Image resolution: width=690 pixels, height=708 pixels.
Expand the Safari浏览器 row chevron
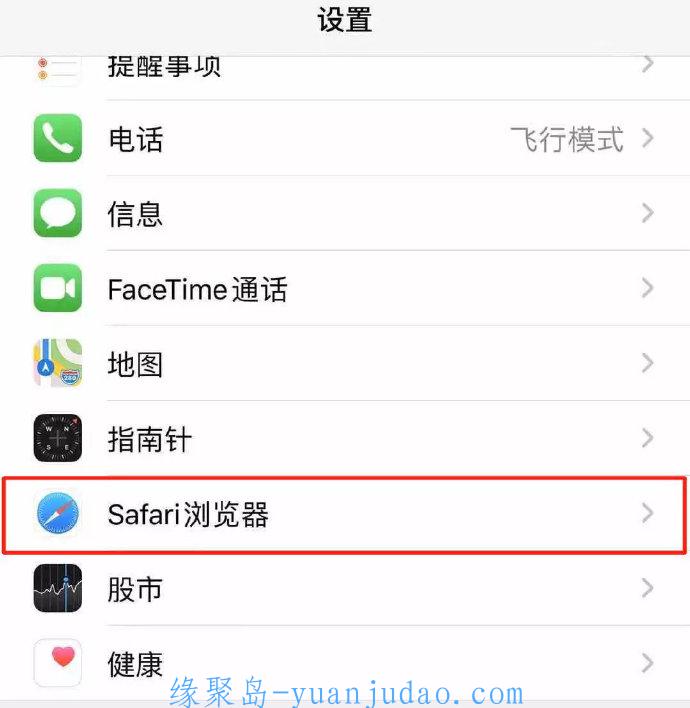pyautogui.click(x=648, y=513)
